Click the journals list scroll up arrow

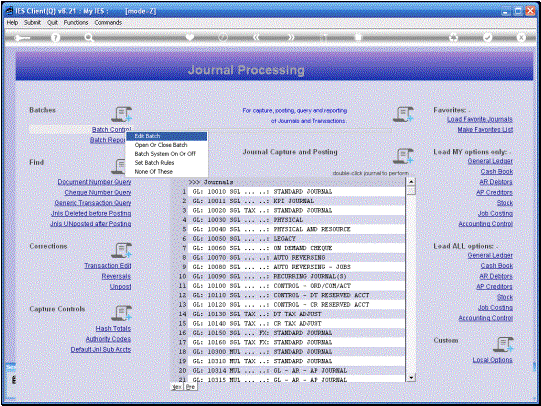click(411, 181)
